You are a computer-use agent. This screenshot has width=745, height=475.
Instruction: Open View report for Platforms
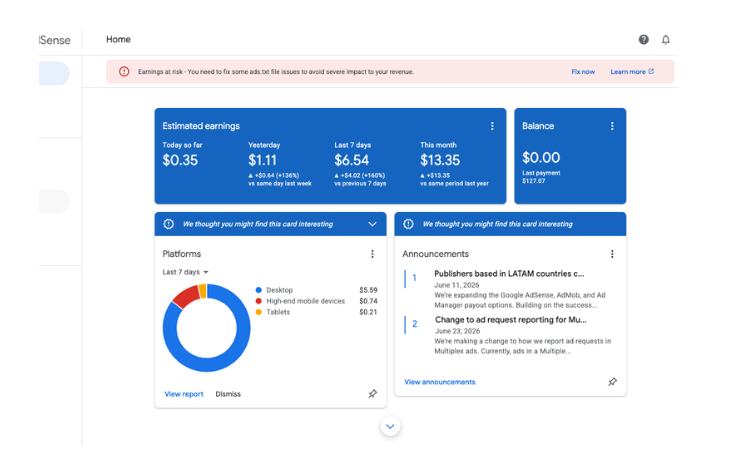(183, 394)
